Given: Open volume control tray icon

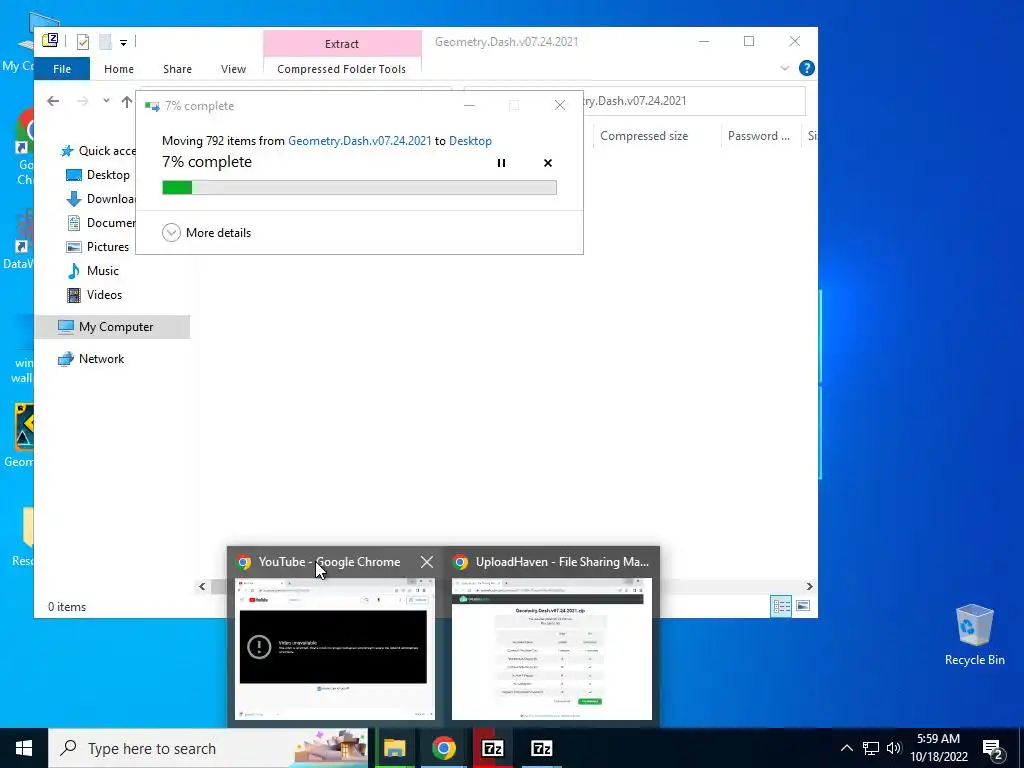Looking at the screenshot, I should coord(893,748).
